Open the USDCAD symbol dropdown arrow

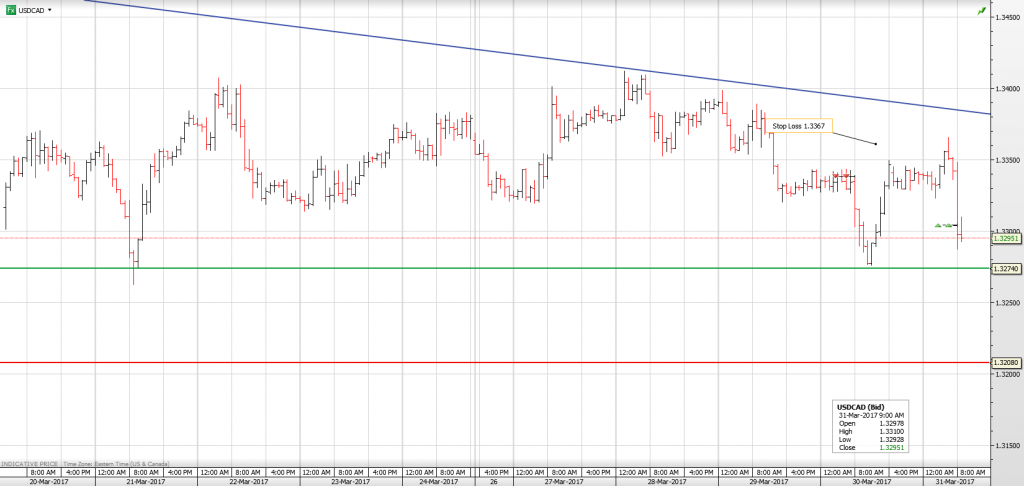point(50,9)
